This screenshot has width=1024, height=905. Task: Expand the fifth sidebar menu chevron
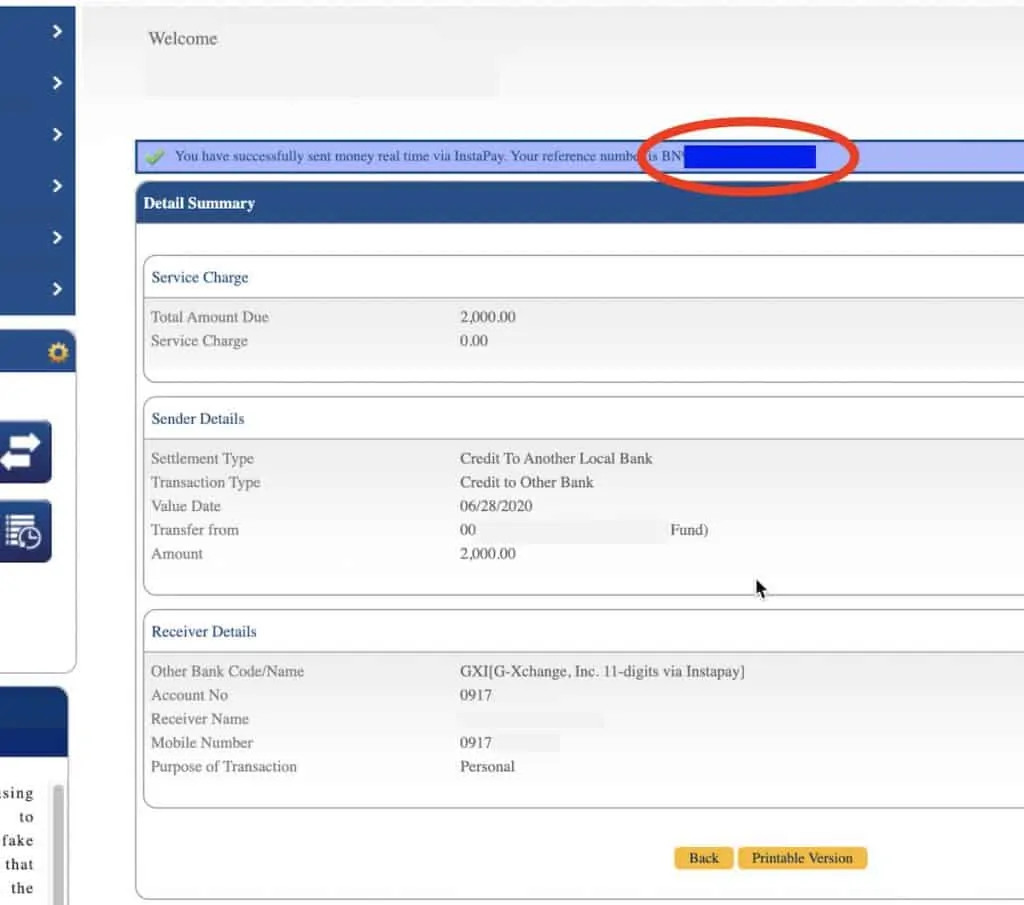57,238
